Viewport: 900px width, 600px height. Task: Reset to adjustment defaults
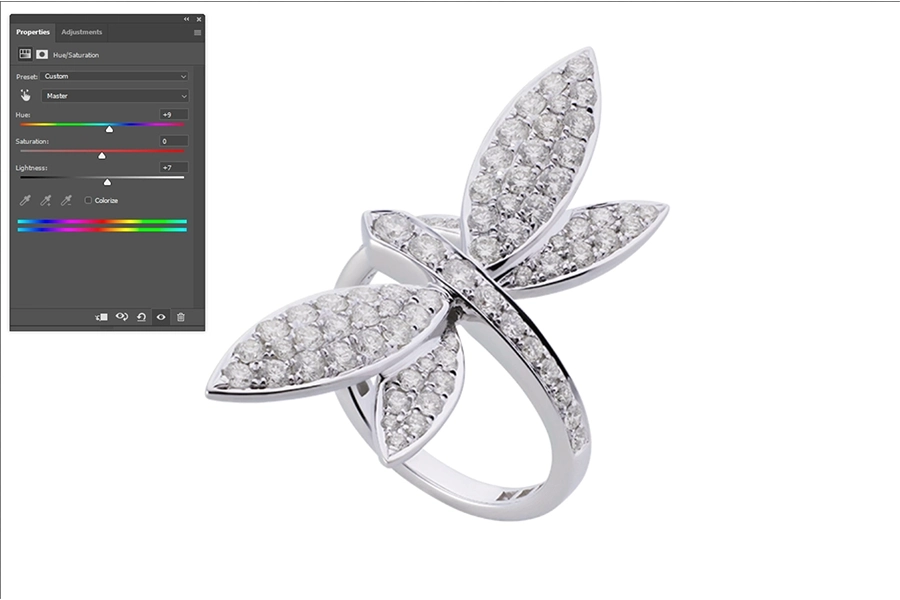coord(141,316)
